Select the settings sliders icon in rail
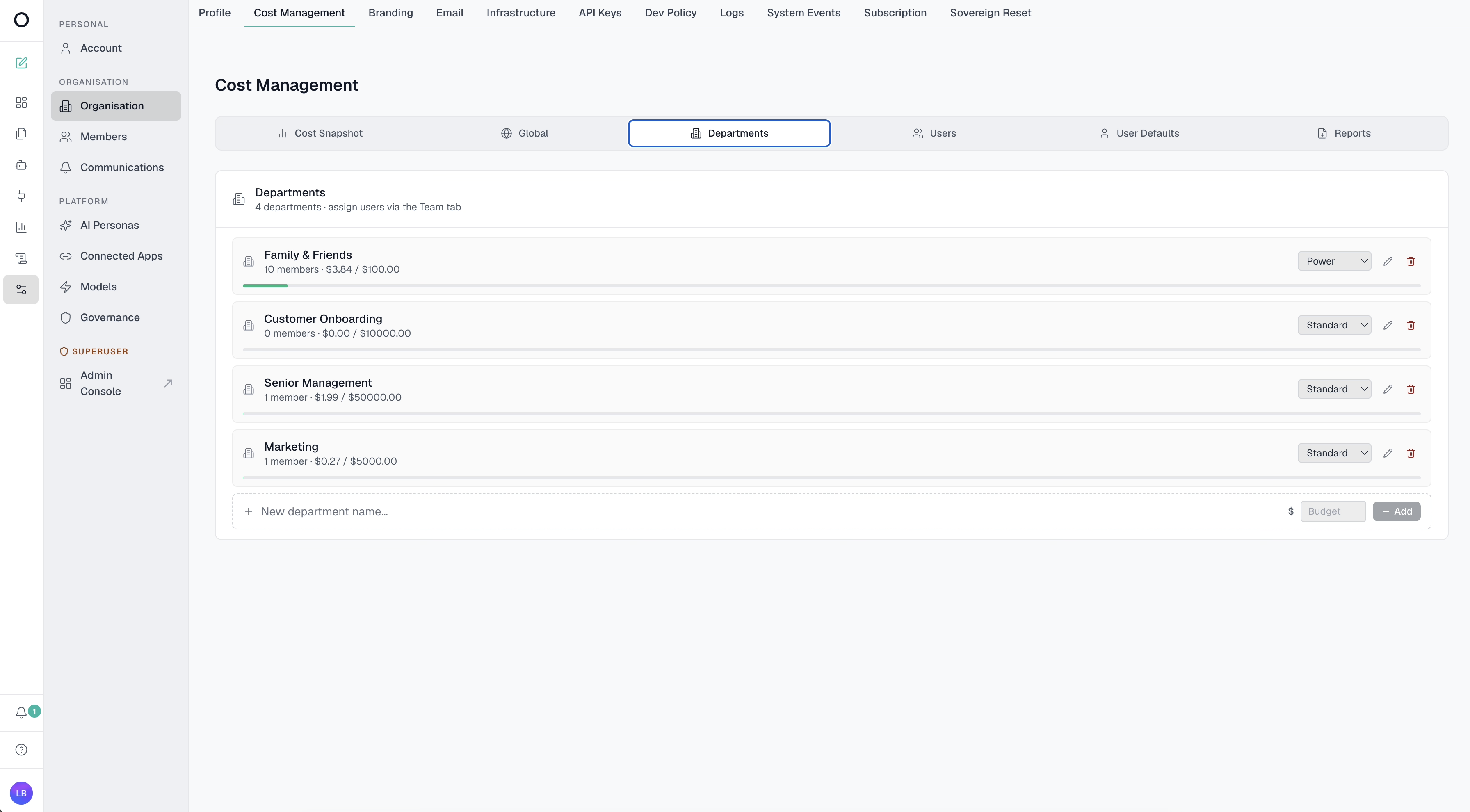This screenshot has height=812, width=1470. [21, 289]
